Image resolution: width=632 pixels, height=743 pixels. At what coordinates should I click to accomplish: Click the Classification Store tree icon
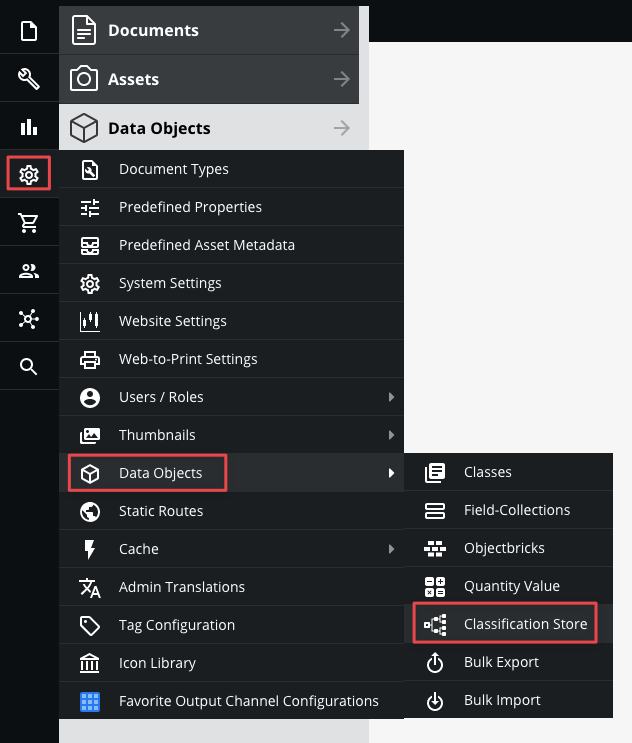434,625
